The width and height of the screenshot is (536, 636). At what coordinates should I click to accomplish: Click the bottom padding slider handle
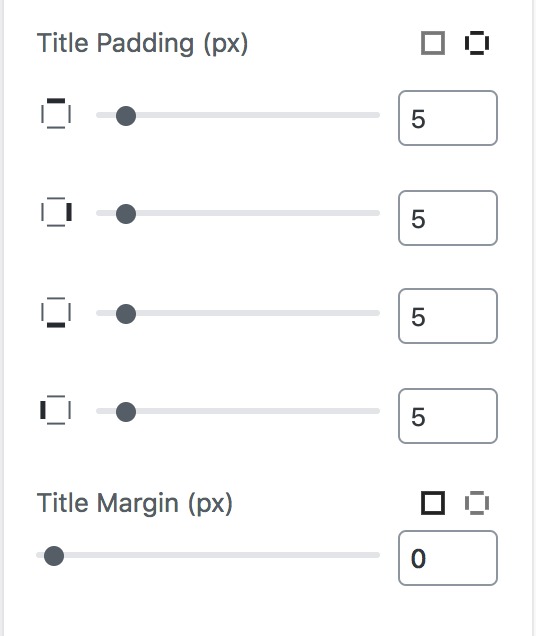point(126,314)
